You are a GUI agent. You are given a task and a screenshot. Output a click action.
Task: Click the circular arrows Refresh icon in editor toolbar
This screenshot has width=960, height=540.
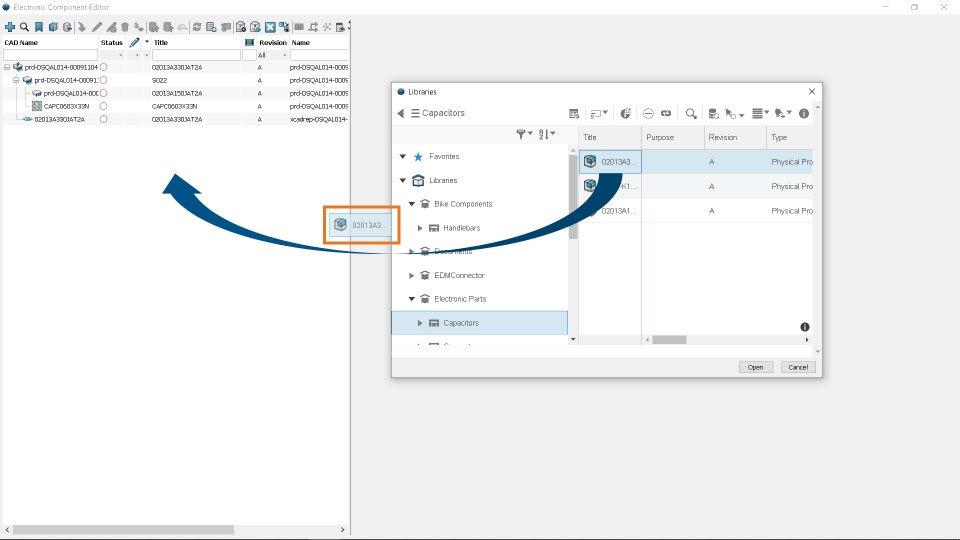click(x=197, y=27)
